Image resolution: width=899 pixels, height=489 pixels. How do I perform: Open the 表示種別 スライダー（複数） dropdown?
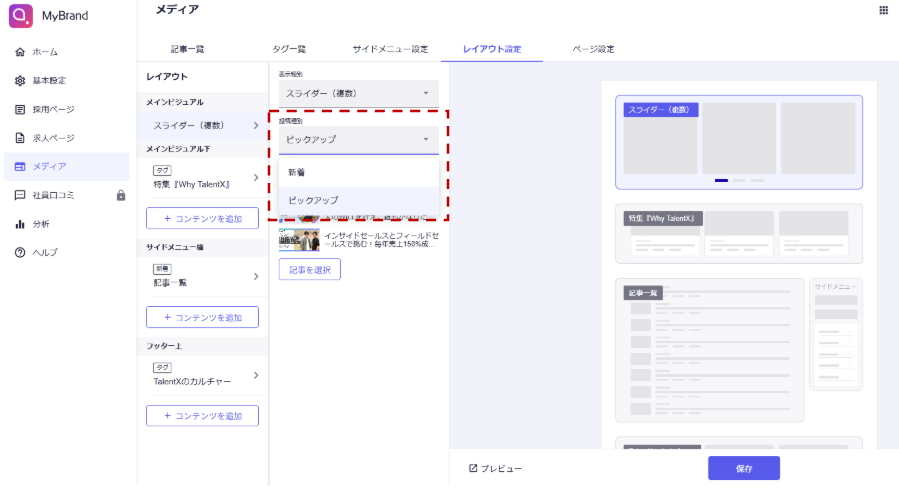click(358, 93)
